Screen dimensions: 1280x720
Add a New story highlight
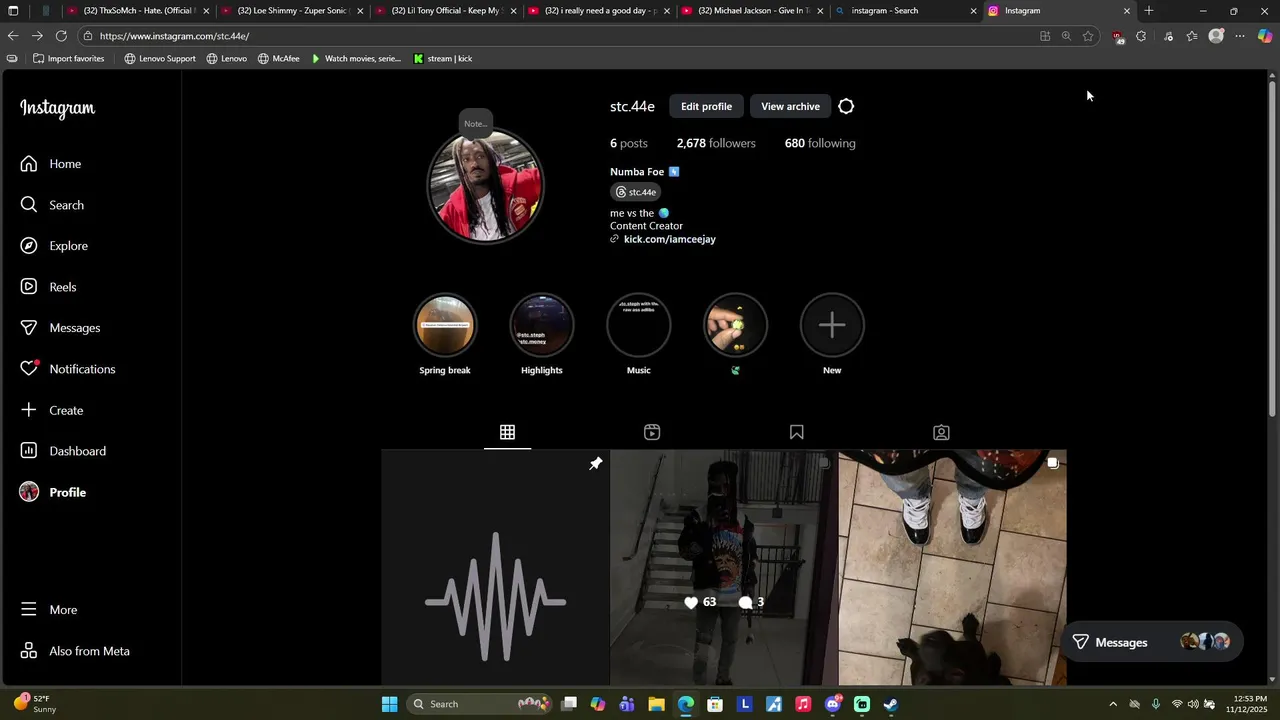[x=832, y=325]
